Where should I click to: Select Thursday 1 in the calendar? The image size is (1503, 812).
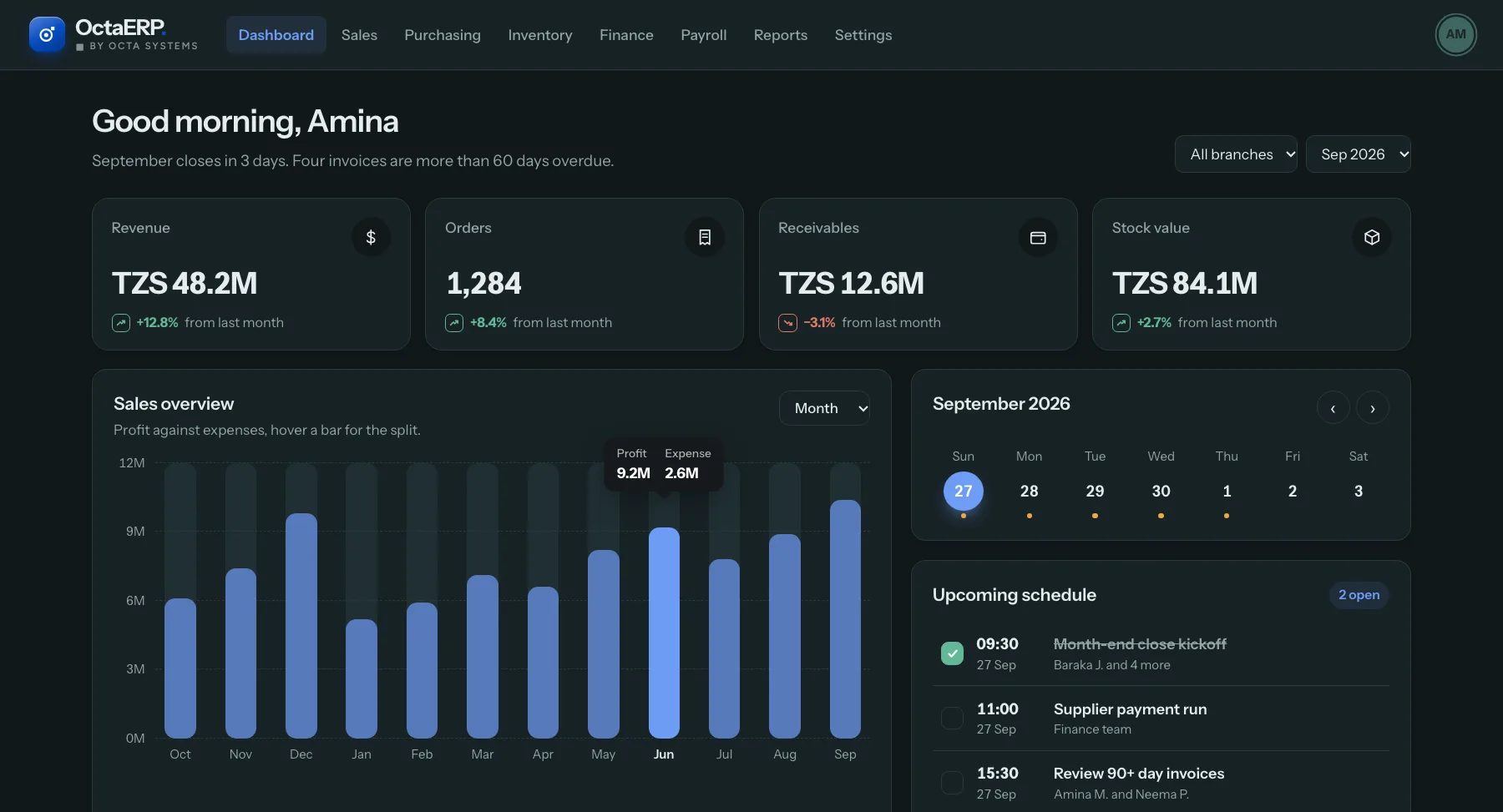tap(1227, 492)
